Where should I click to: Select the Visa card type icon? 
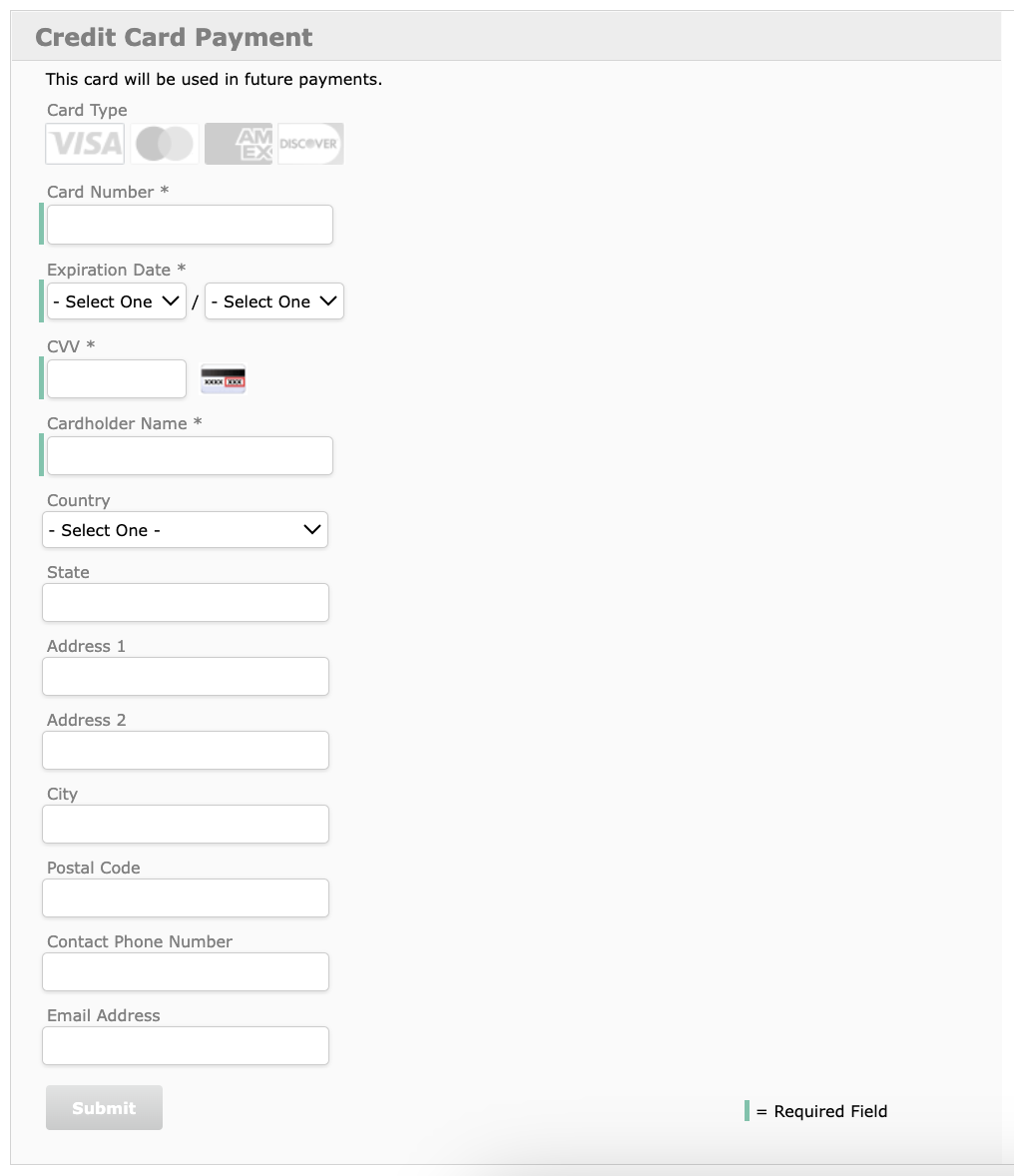click(84, 144)
